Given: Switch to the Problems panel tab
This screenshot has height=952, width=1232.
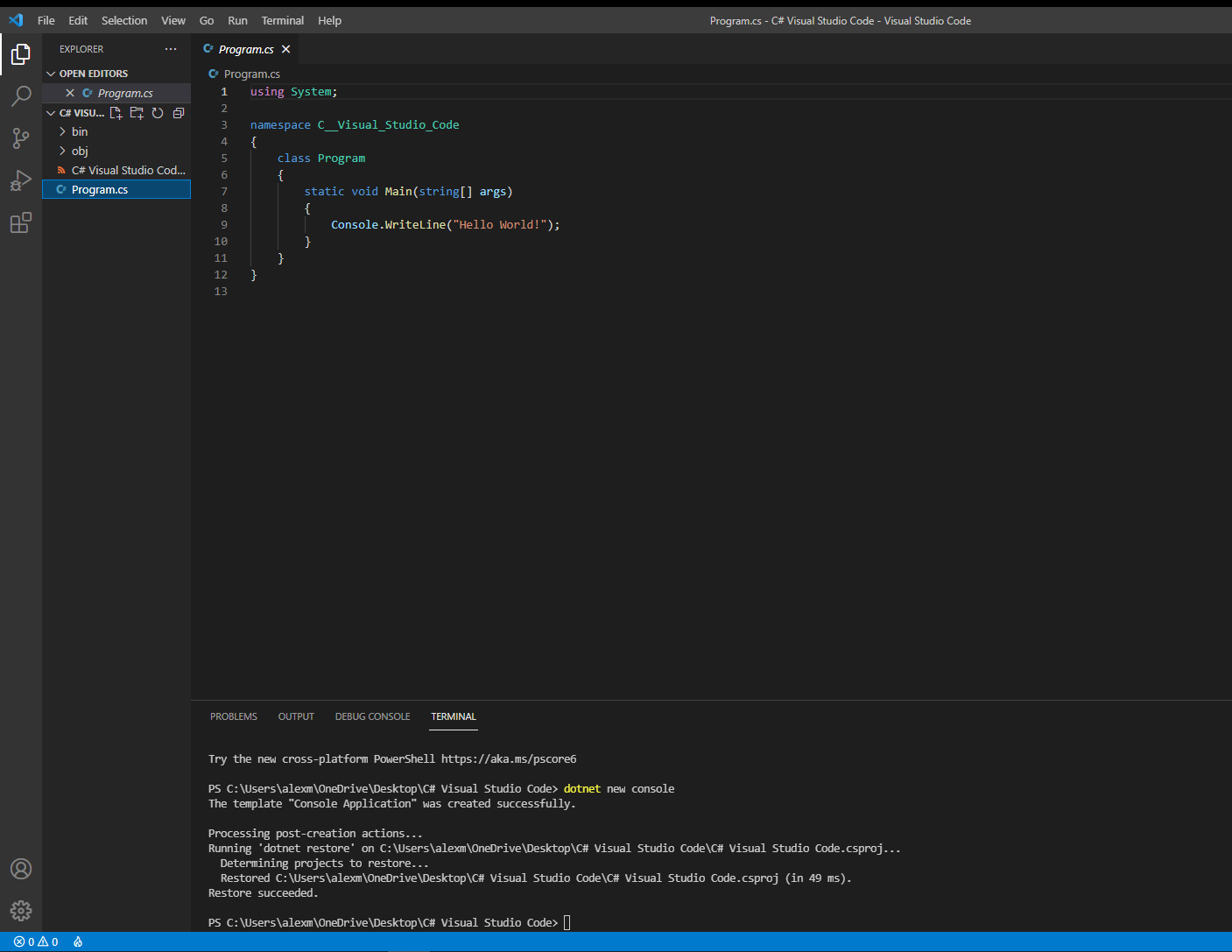Looking at the screenshot, I should 234,716.
